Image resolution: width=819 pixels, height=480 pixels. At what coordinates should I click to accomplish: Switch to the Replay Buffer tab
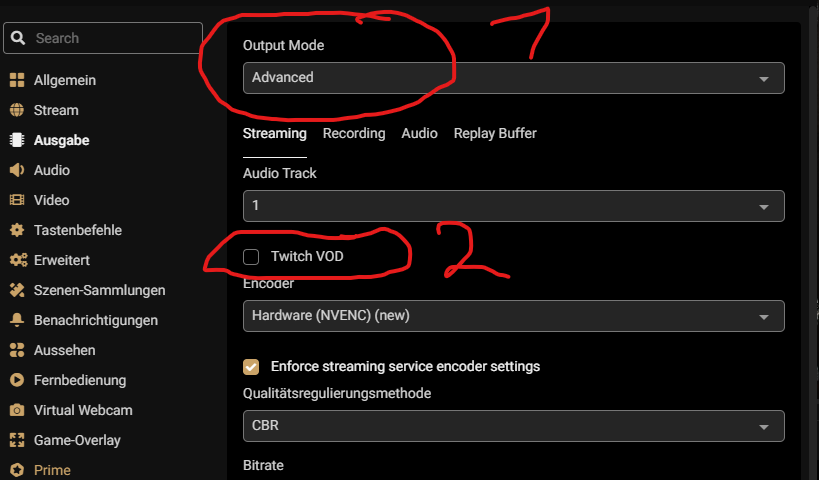point(495,133)
